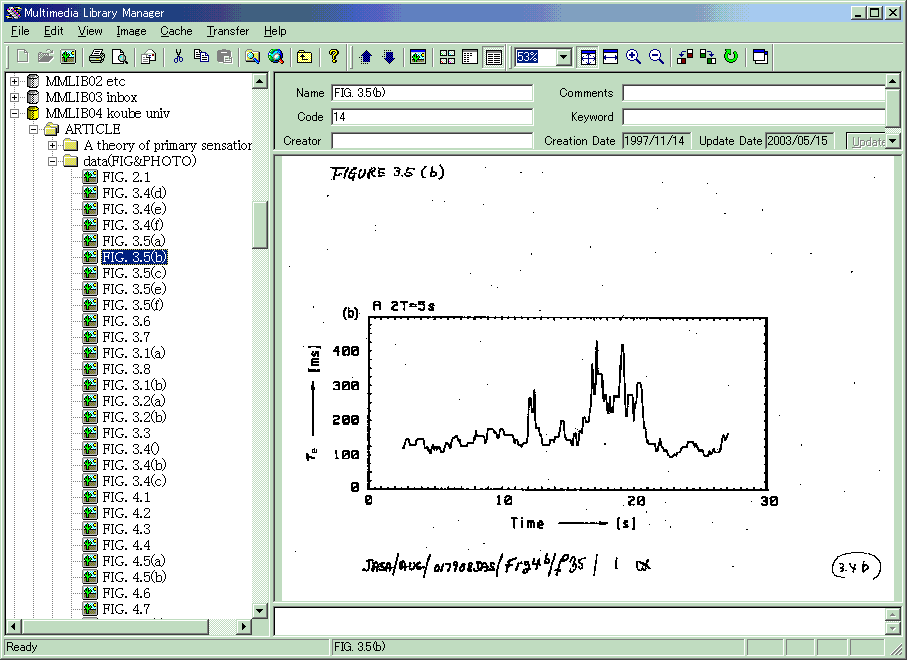The height and width of the screenshot is (660, 907).
Task: Click the Update button
Action: click(867, 141)
